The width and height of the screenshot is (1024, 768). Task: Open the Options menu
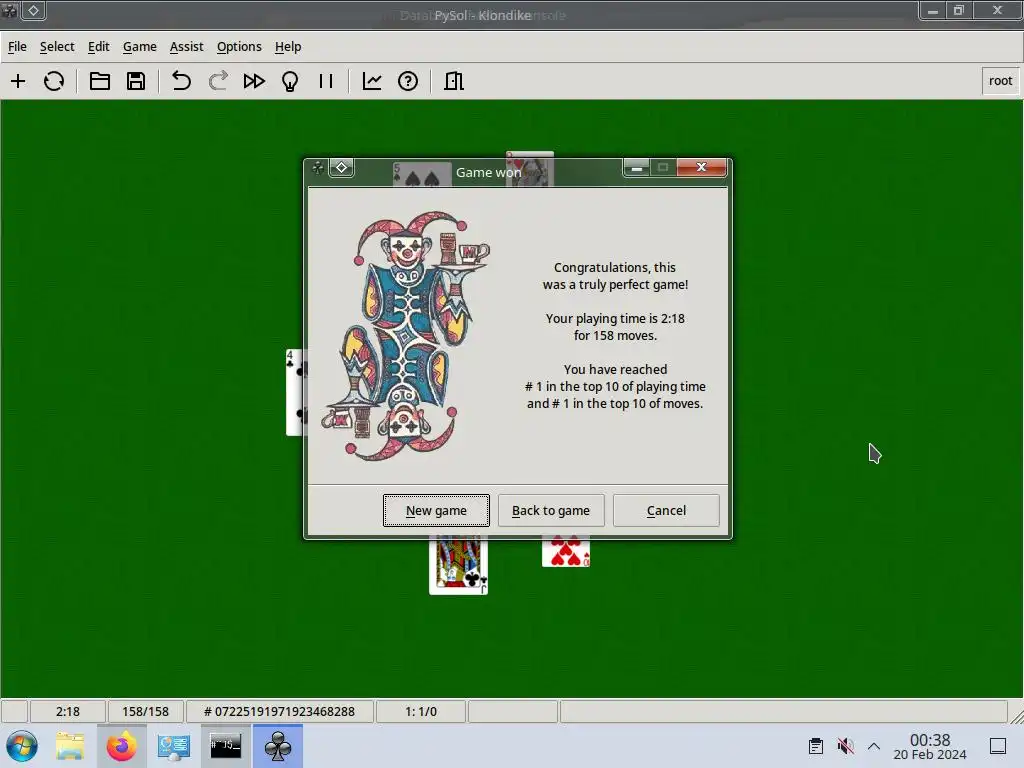click(x=239, y=46)
